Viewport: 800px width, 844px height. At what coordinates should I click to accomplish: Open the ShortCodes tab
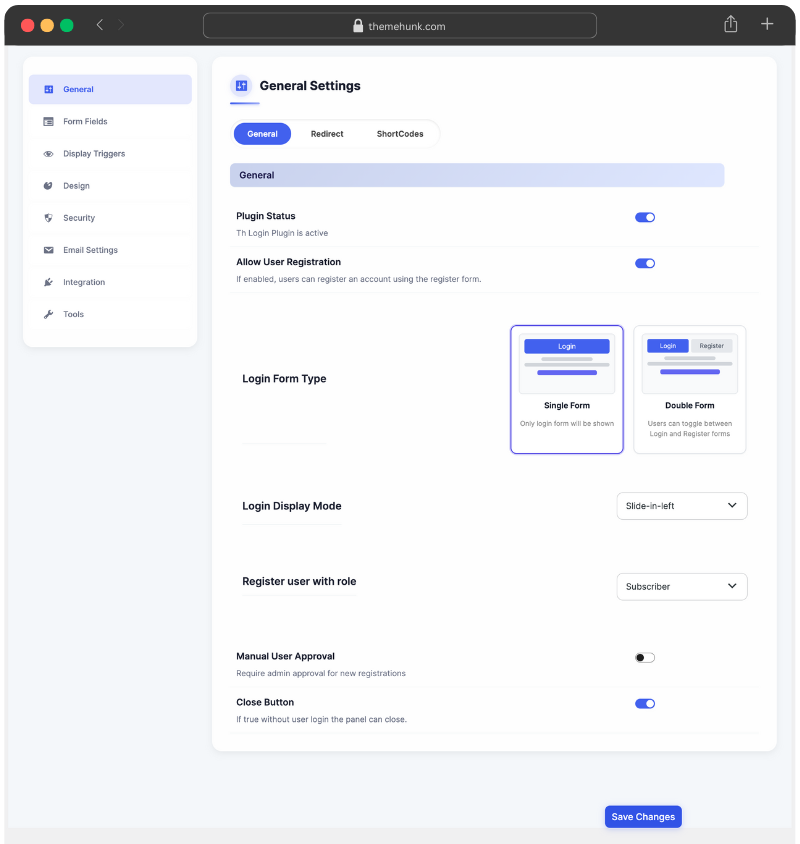[399, 133]
